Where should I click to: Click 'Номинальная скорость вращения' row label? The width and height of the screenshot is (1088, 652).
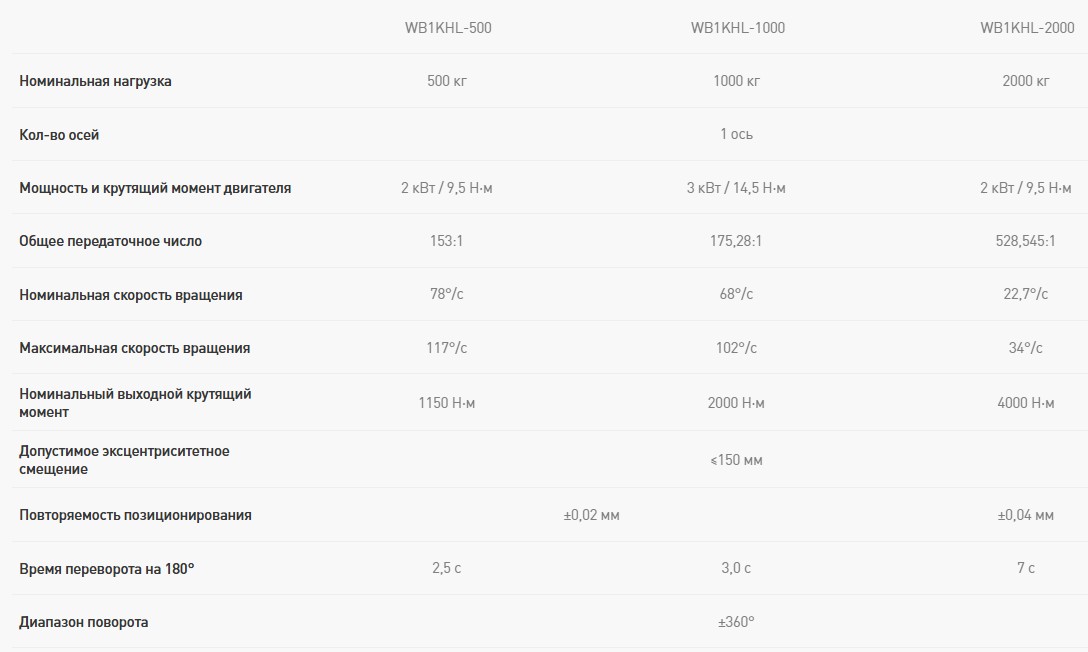point(130,295)
